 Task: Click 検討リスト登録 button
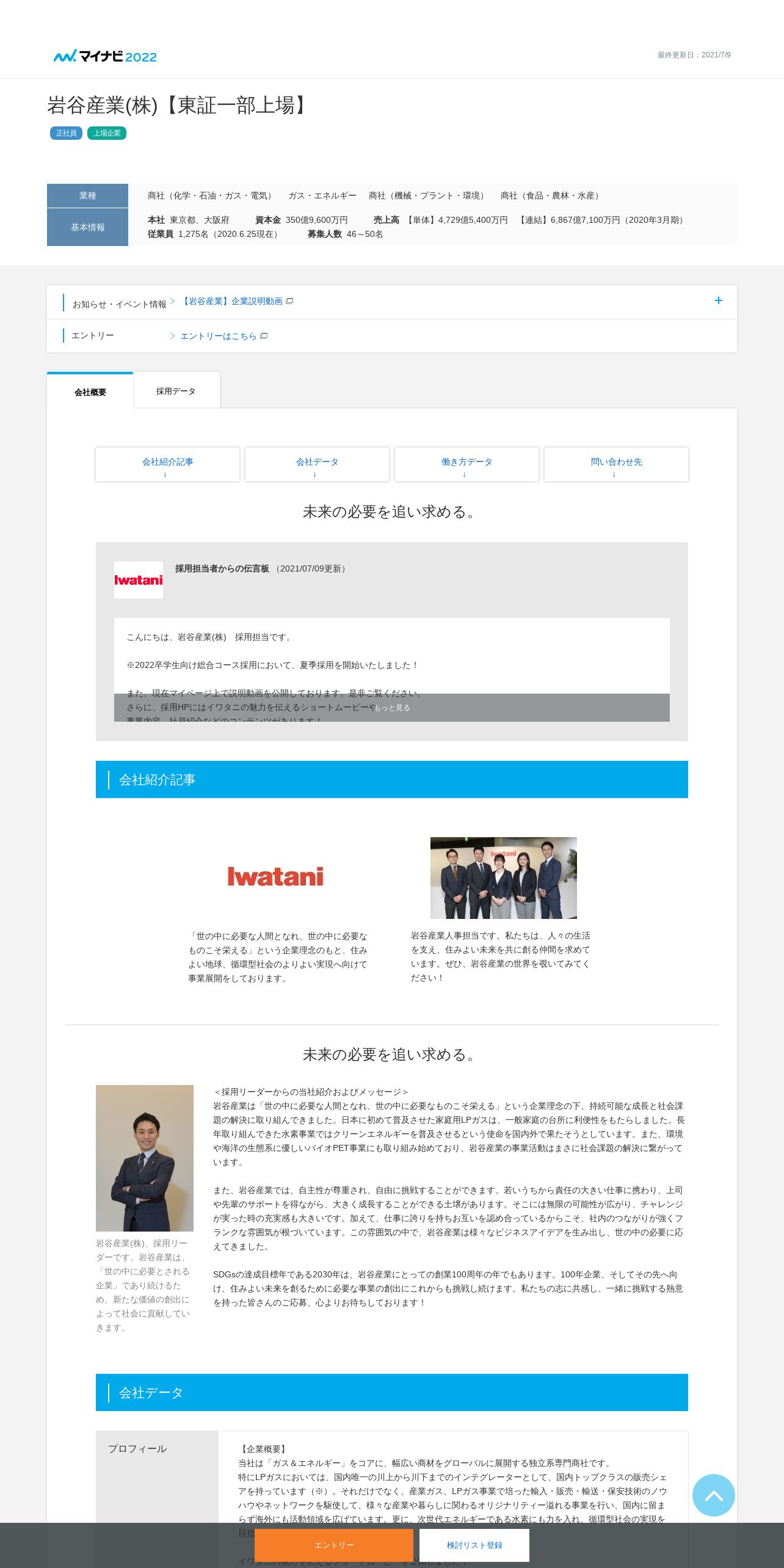[474, 1545]
